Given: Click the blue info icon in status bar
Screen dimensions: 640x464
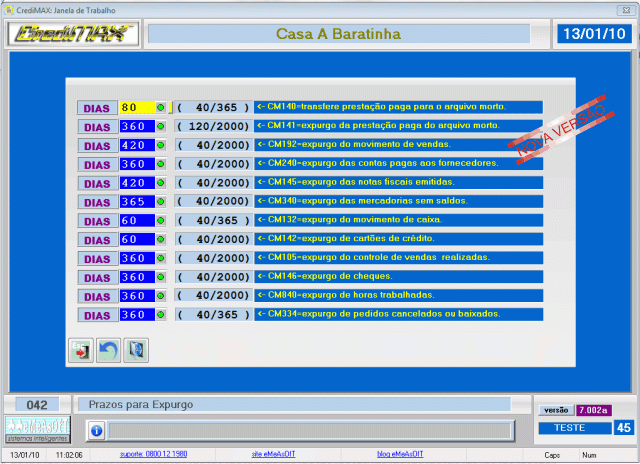Looking at the screenshot, I should click(x=96, y=430).
